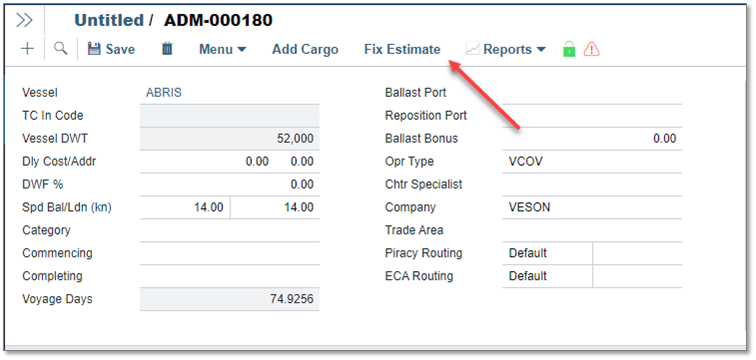Click the Ballast Port input field
The height and width of the screenshot is (360, 756).
pyautogui.click(x=592, y=93)
